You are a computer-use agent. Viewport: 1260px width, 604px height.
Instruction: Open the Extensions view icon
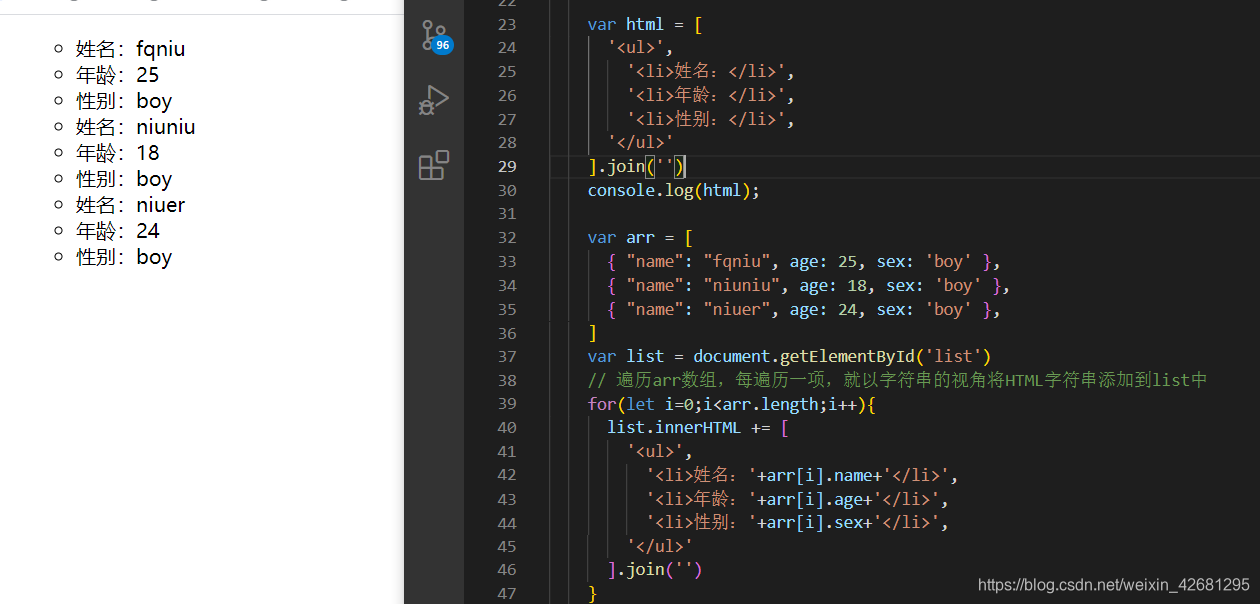(x=434, y=165)
